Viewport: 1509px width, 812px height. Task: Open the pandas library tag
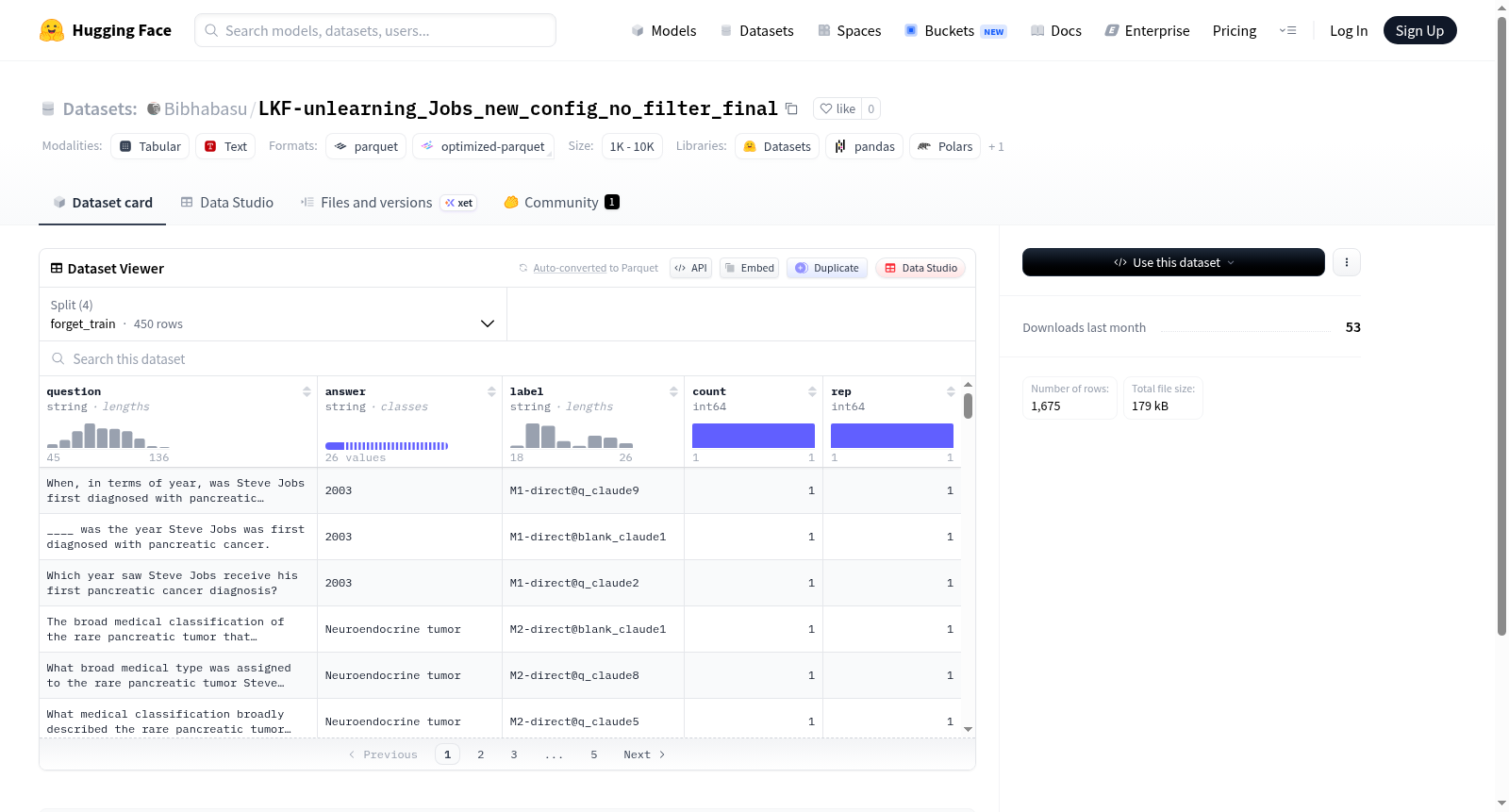coord(865,146)
